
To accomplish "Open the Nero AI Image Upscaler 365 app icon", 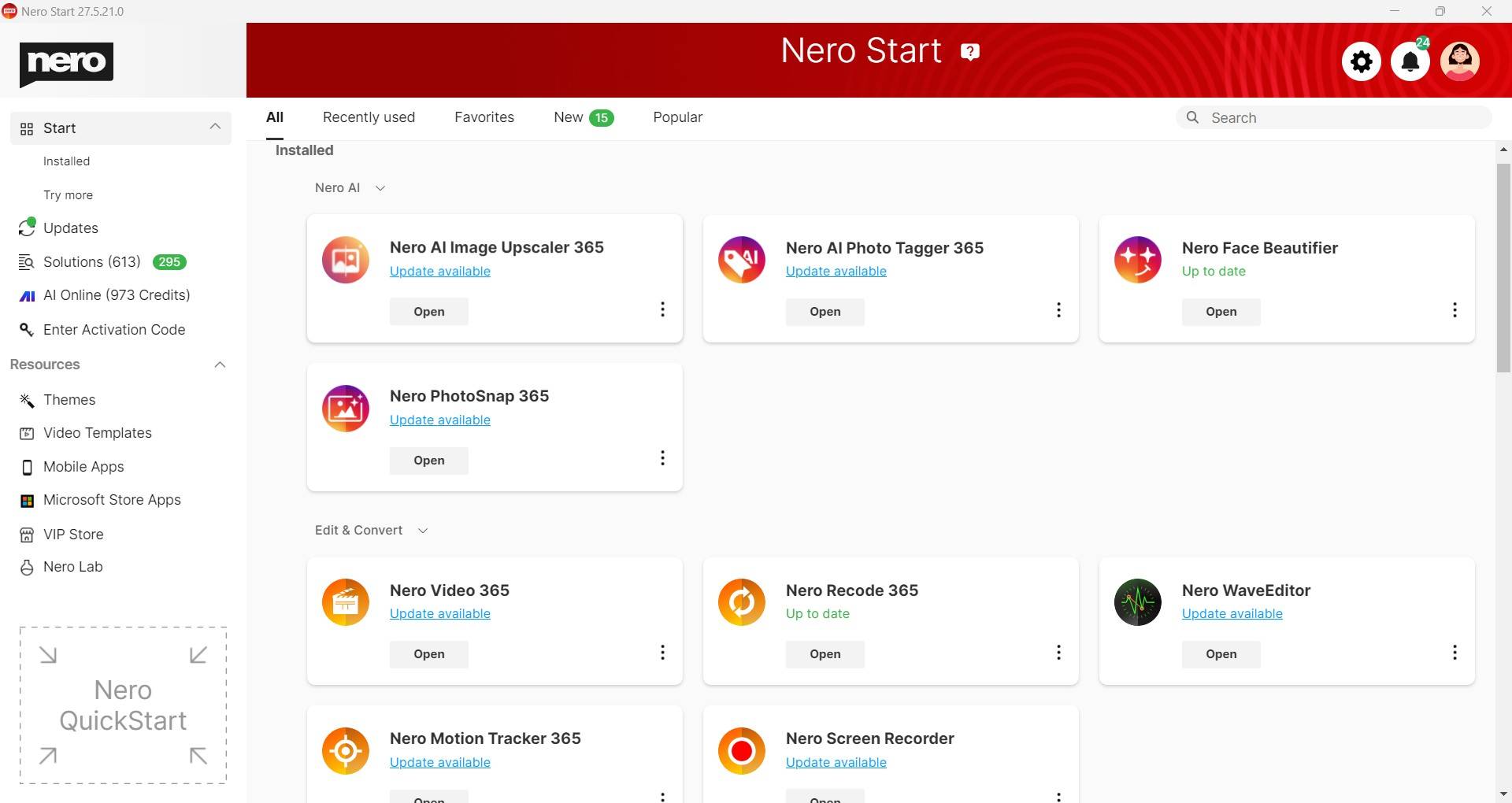I will (x=345, y=259).
